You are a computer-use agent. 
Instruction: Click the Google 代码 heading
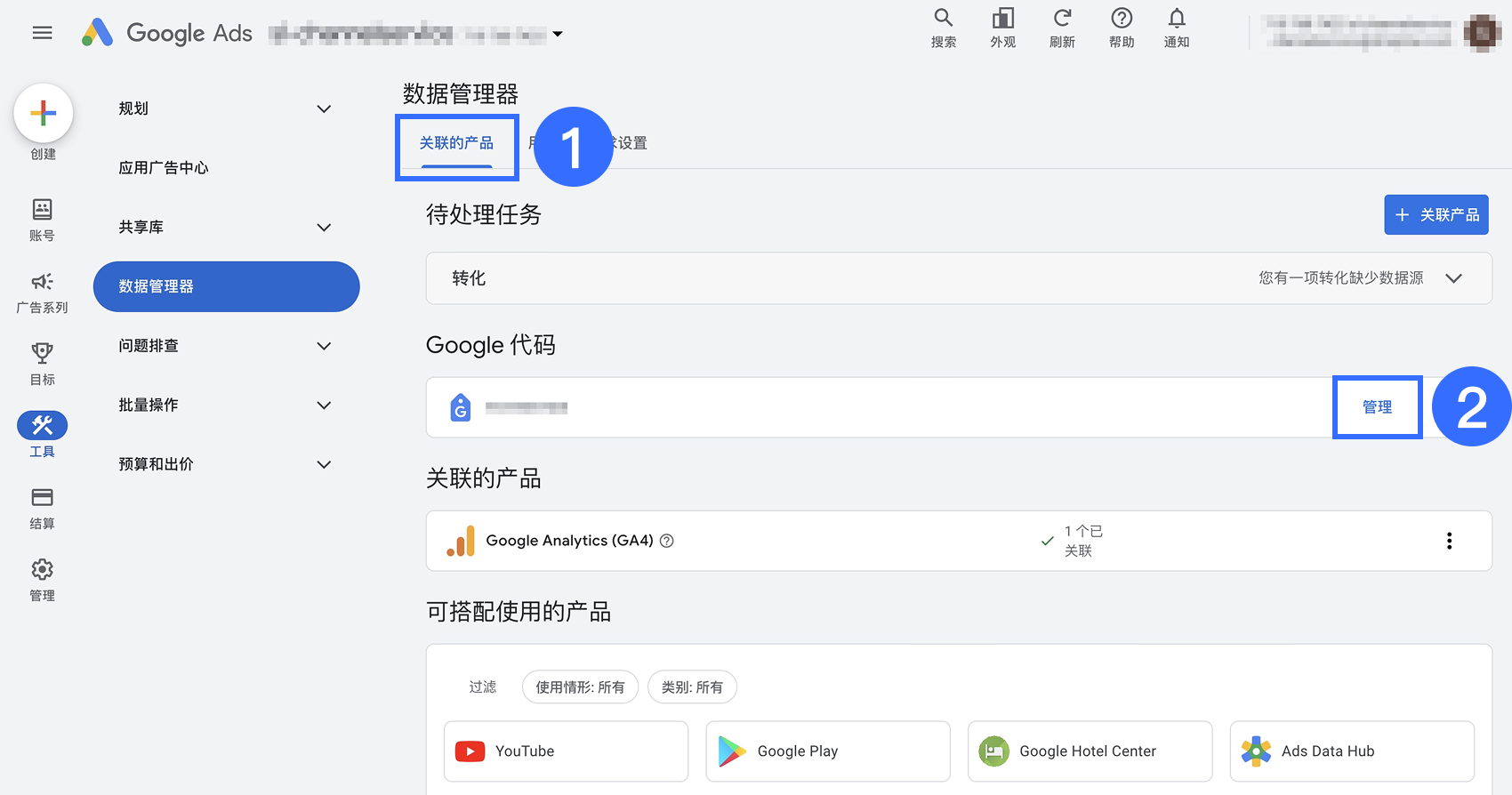click(491, 345)
